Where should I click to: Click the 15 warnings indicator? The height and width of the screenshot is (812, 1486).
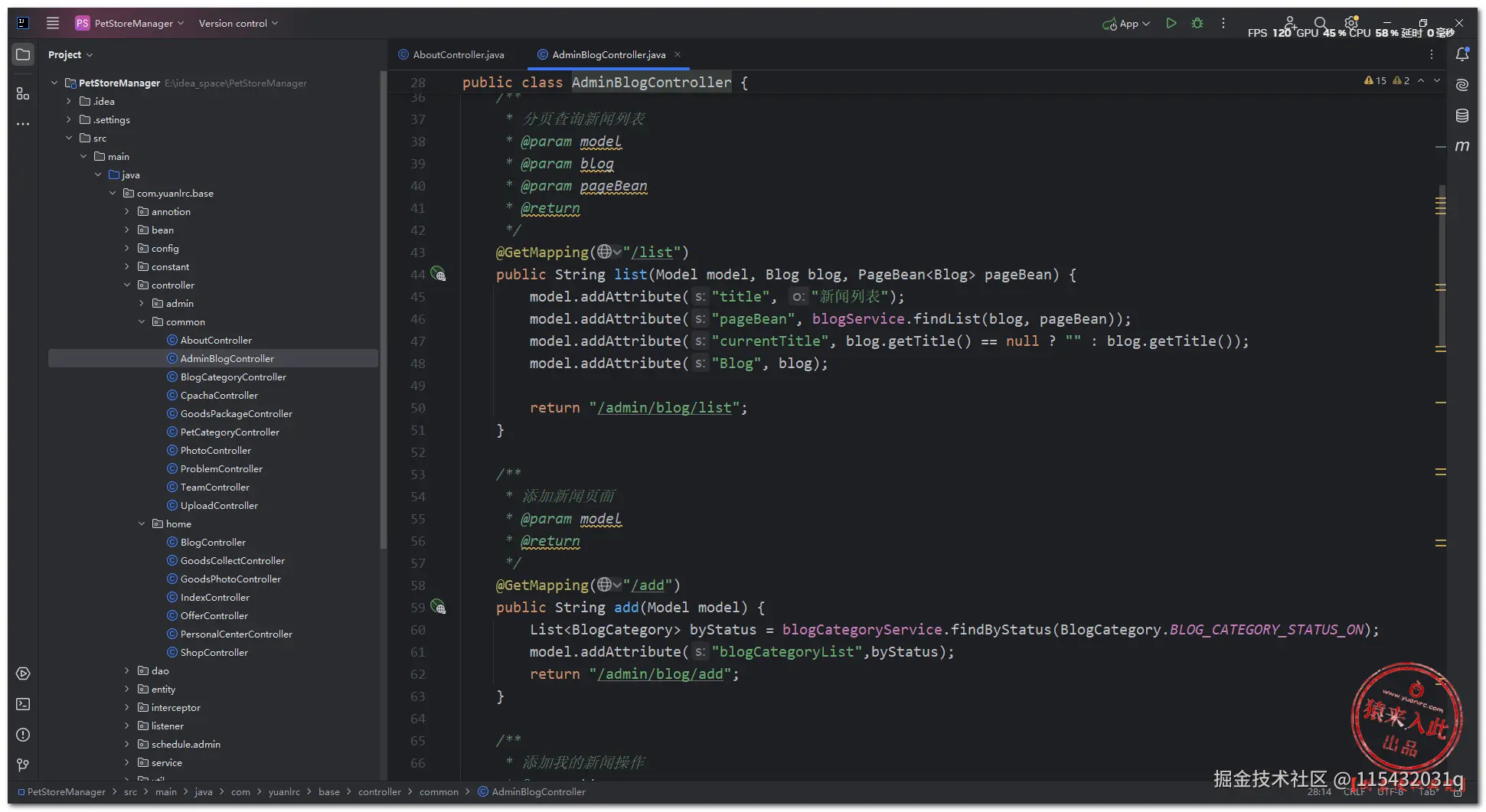tap(1376, 80)
